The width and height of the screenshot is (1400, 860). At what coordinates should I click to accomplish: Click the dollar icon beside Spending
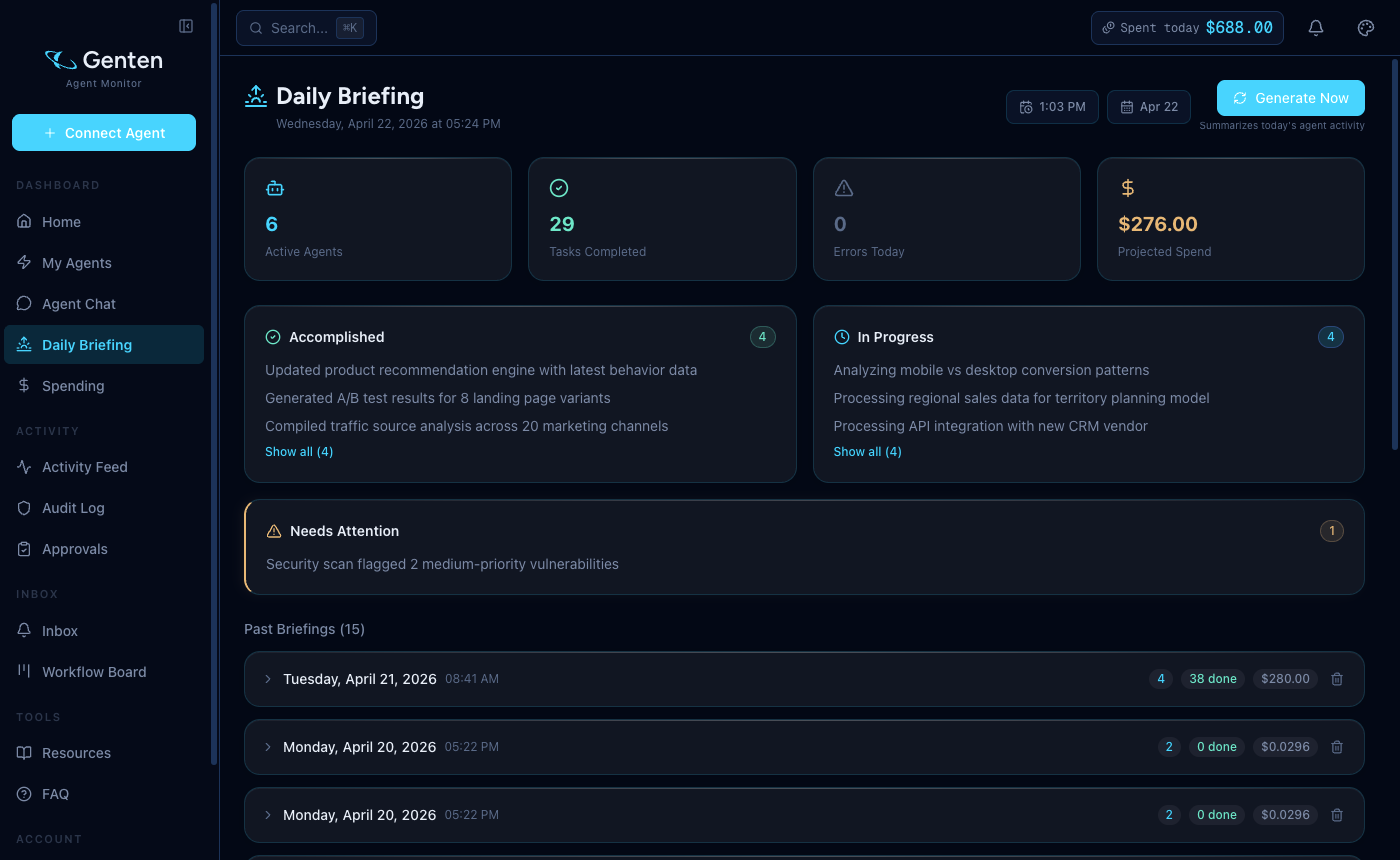tap(25, 385)
